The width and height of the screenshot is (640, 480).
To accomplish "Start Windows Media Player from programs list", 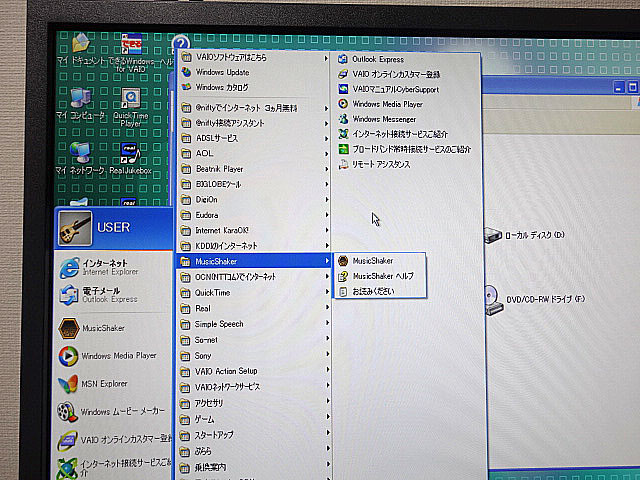I will coord(380,104).
